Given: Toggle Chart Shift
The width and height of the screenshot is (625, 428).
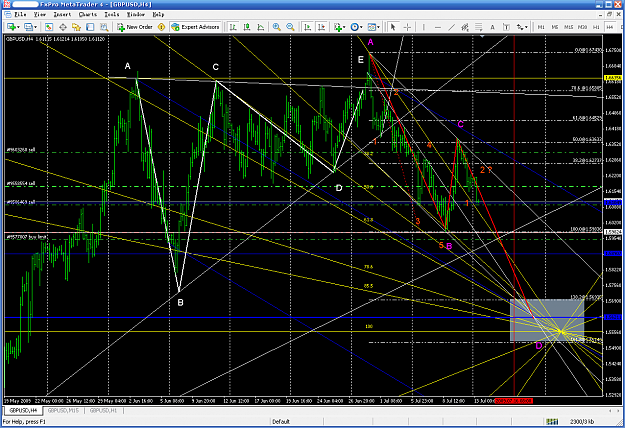Looking at the screenshot, I should (x=321, y=27).
